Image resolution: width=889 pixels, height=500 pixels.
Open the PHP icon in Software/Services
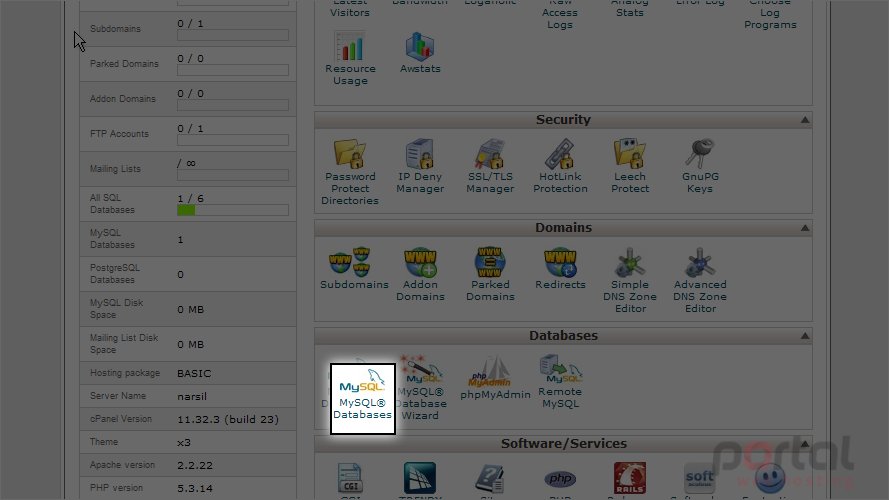point(560,480)
